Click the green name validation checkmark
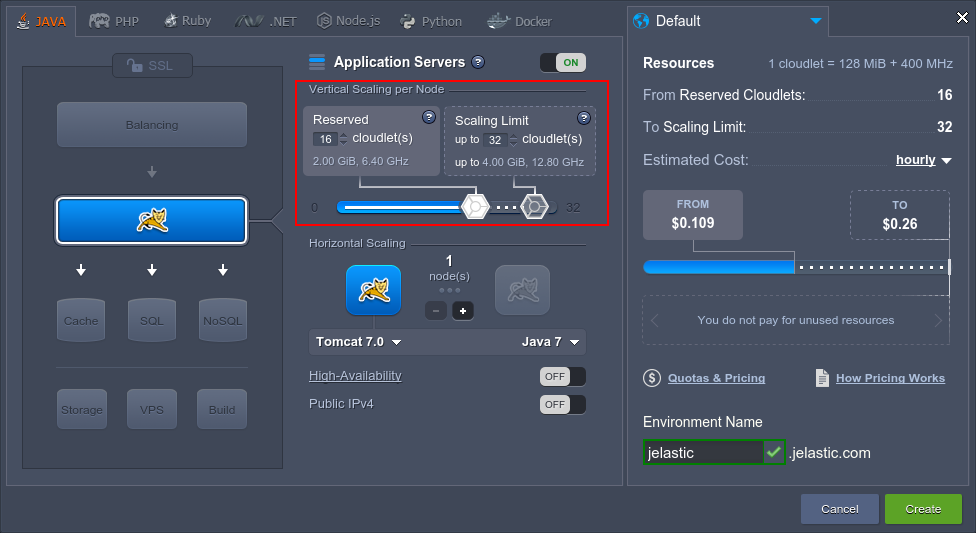This screenshot has height=533, width=976. 774,452
